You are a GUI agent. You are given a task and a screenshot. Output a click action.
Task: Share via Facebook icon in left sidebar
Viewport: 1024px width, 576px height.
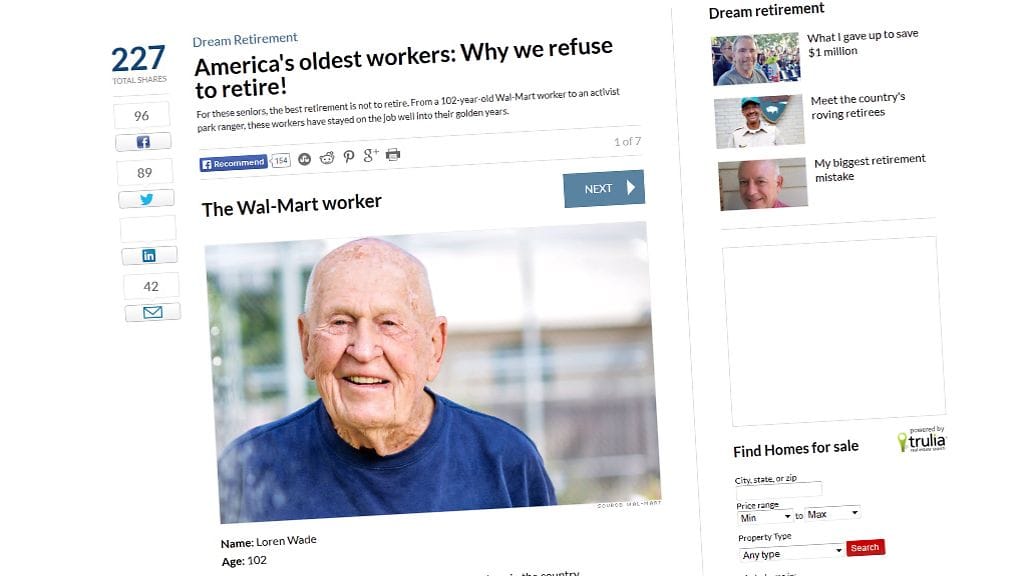[143, 142]
